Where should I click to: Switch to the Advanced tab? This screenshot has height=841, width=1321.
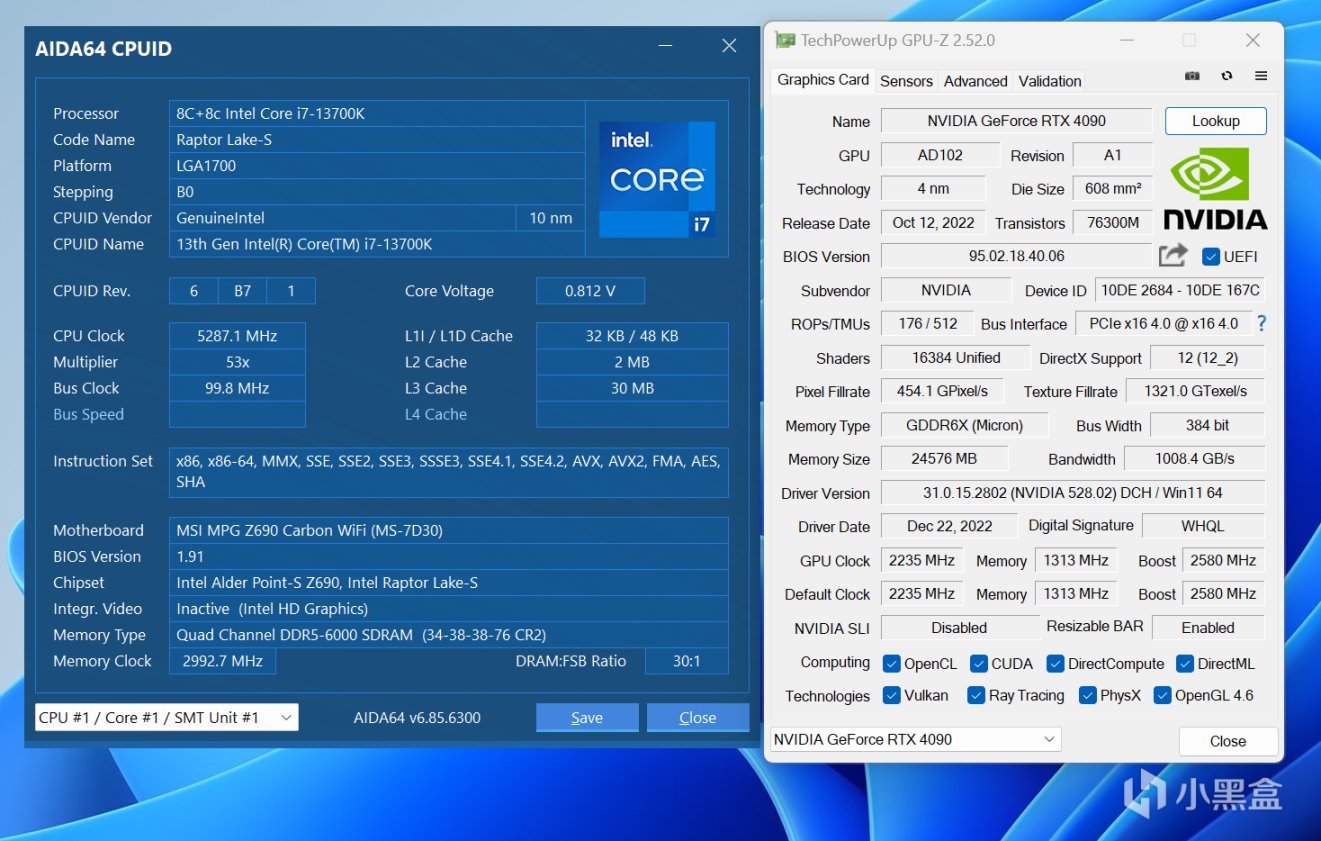[975, 81]
